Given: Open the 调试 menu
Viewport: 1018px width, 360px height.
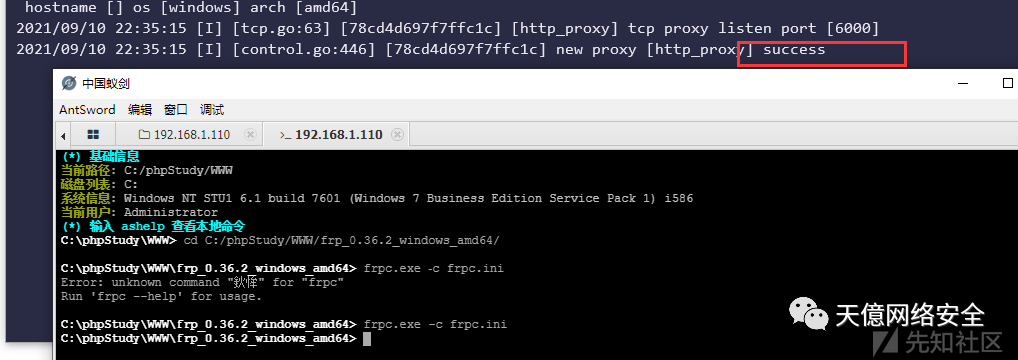Looking at the screenshot, I should (x=212, y=110).
